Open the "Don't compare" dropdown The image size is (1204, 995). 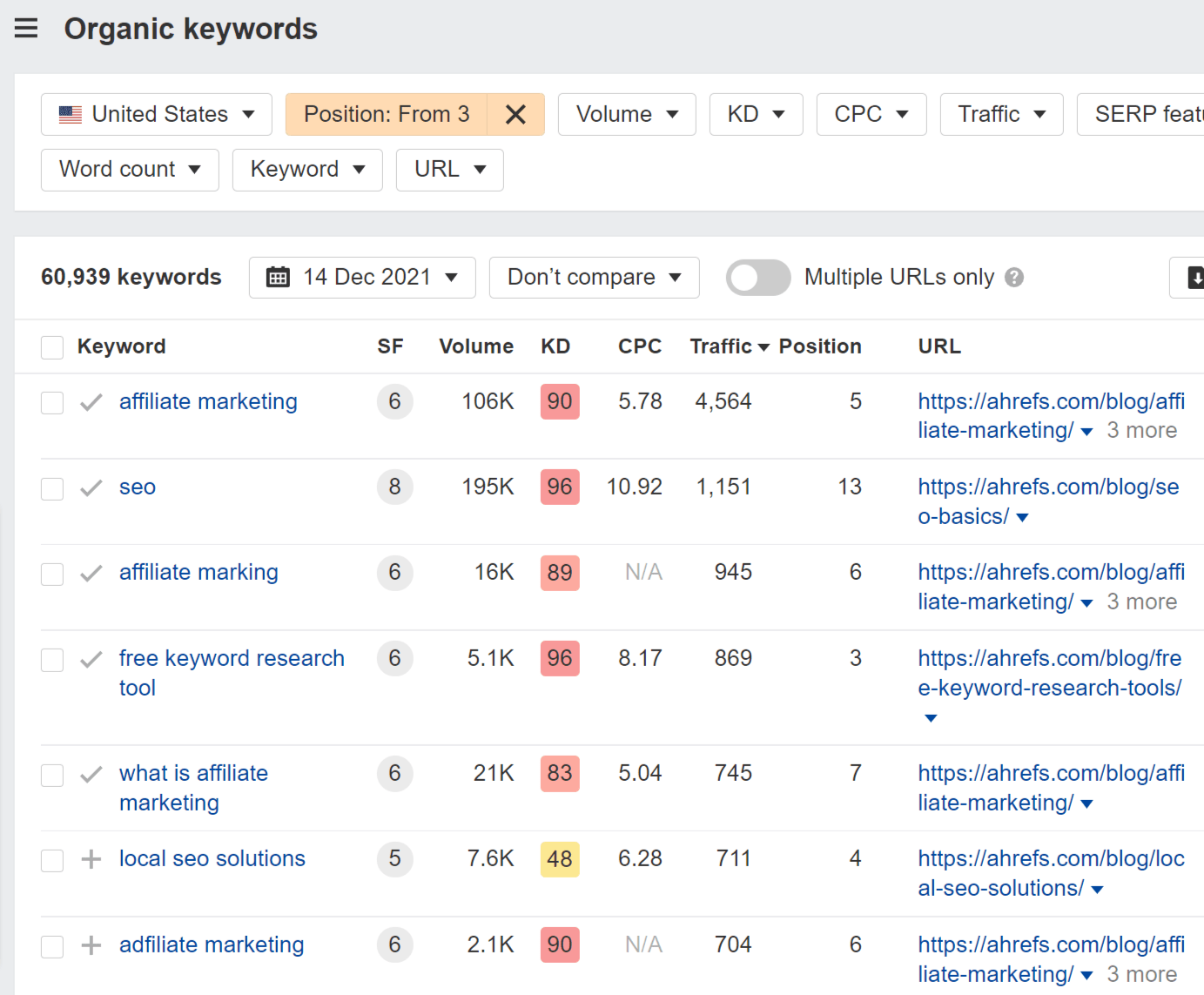tap(594, 277)
